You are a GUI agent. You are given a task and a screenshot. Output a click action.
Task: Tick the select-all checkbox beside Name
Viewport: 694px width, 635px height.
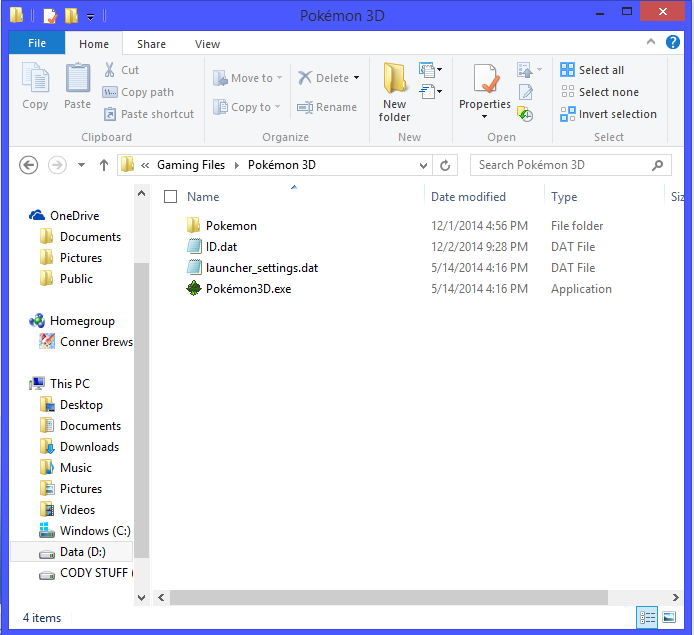170,196
